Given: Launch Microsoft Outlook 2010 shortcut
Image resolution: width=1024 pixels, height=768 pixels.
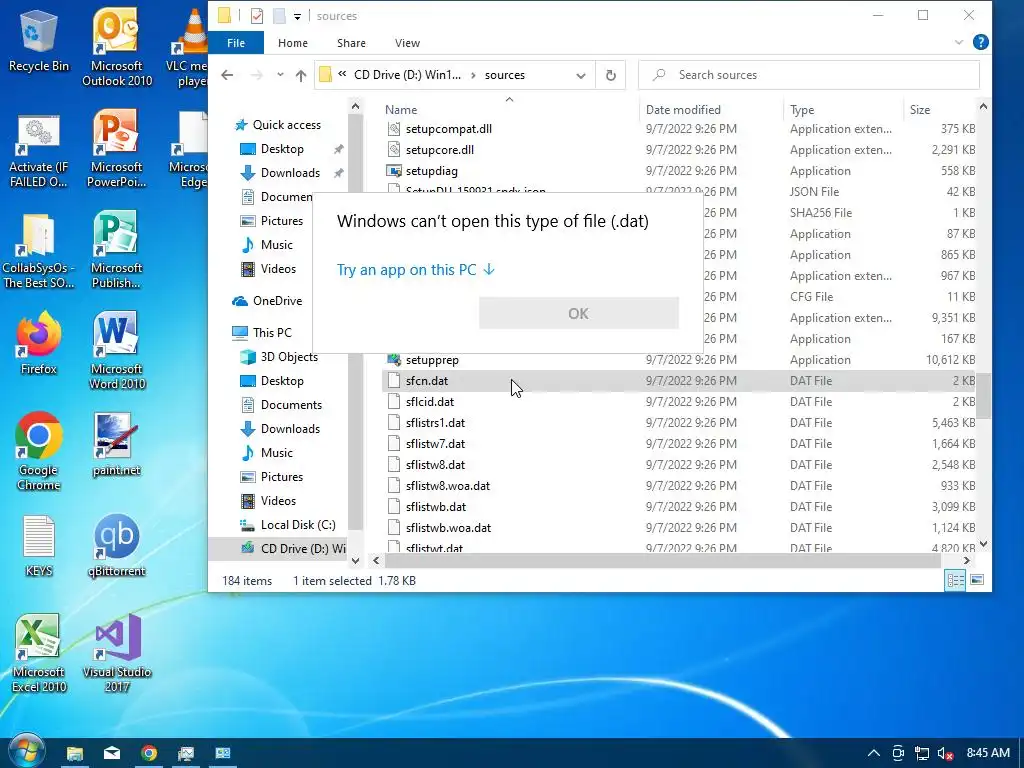Looking at the screenshot, I should point(116,47).
